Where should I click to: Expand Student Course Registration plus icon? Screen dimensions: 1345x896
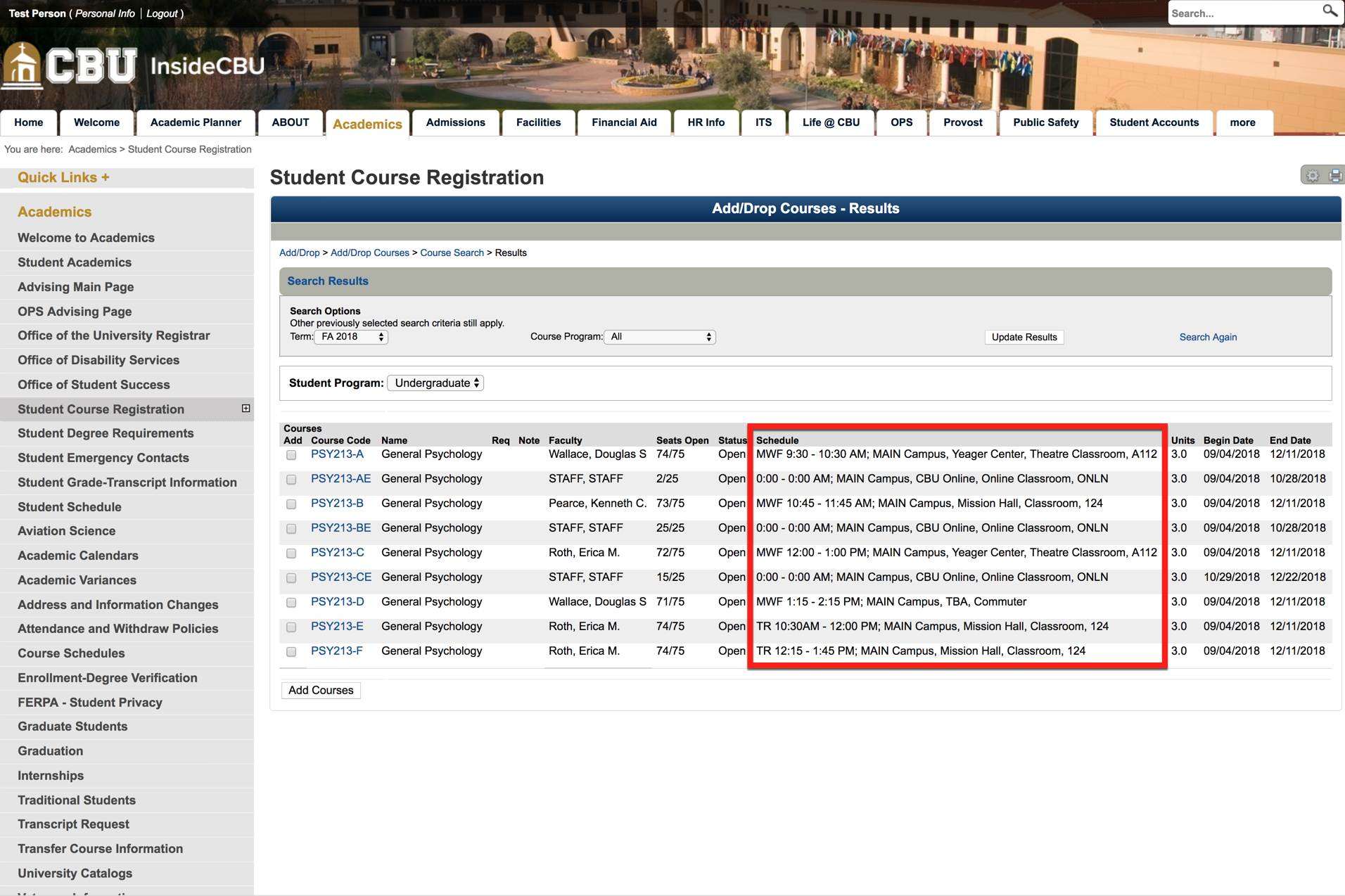click(246, 409)
